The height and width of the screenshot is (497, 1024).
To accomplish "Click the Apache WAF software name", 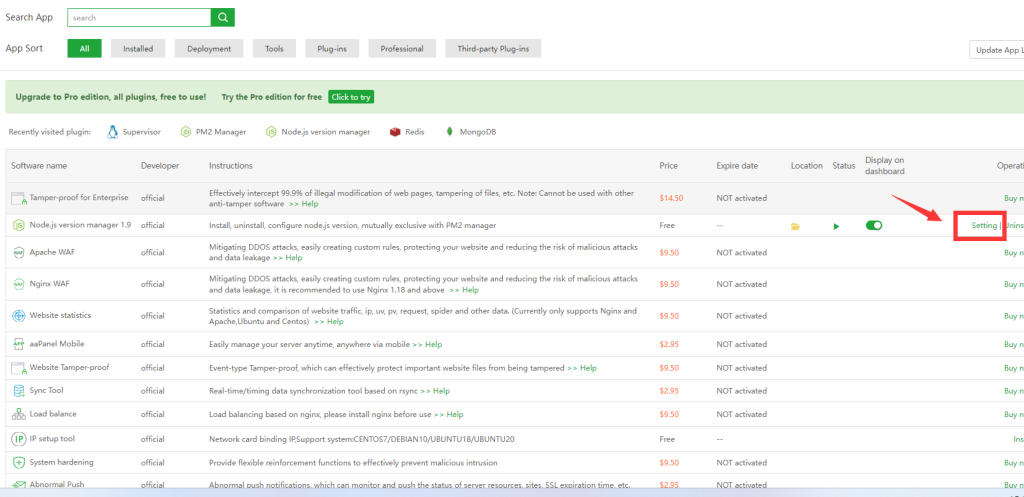I will click(x=52, y=252).
